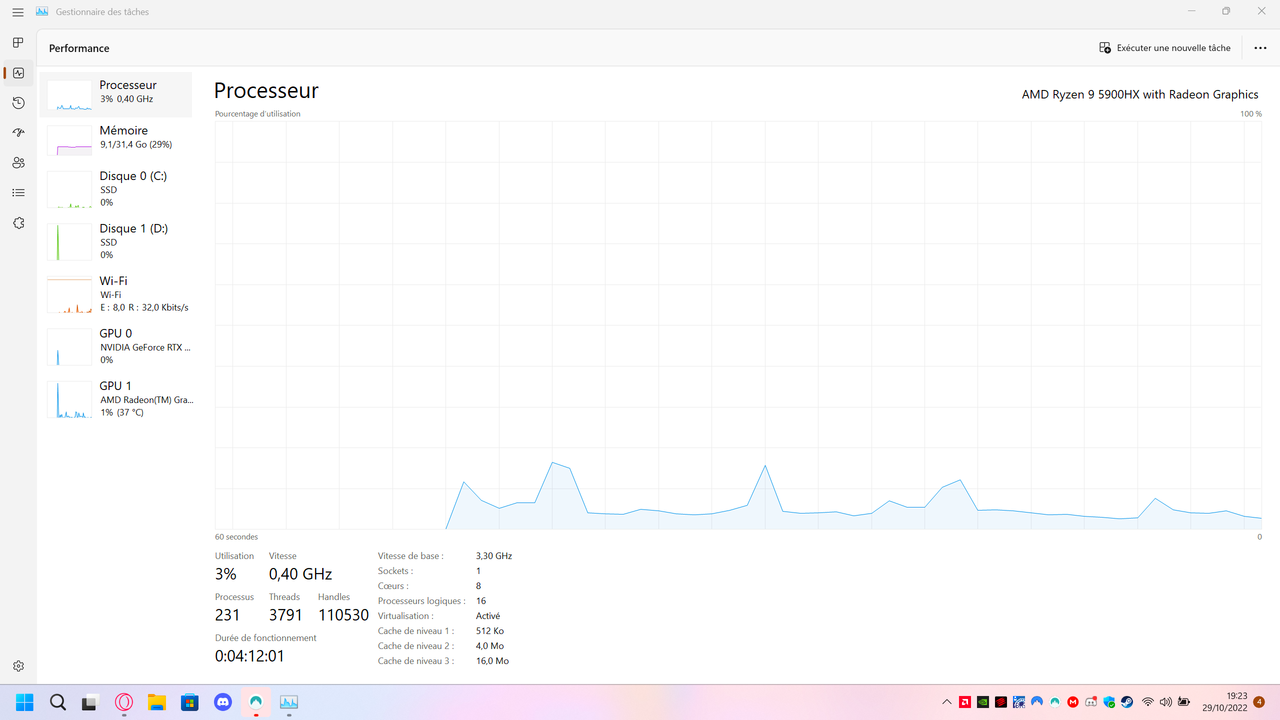
Task: Select GPU 1 AMD Radeon entry
Action: pyautogui.click(x=116, y=398)
